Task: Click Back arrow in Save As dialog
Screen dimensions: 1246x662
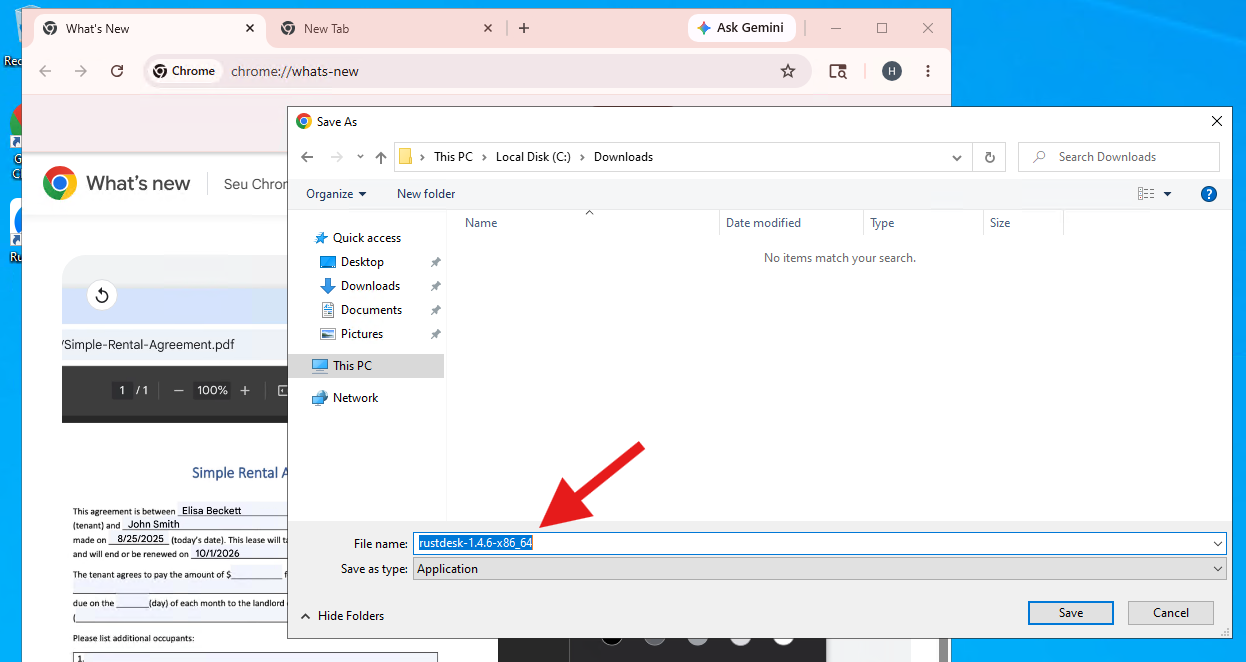Action: coord(307,157)
